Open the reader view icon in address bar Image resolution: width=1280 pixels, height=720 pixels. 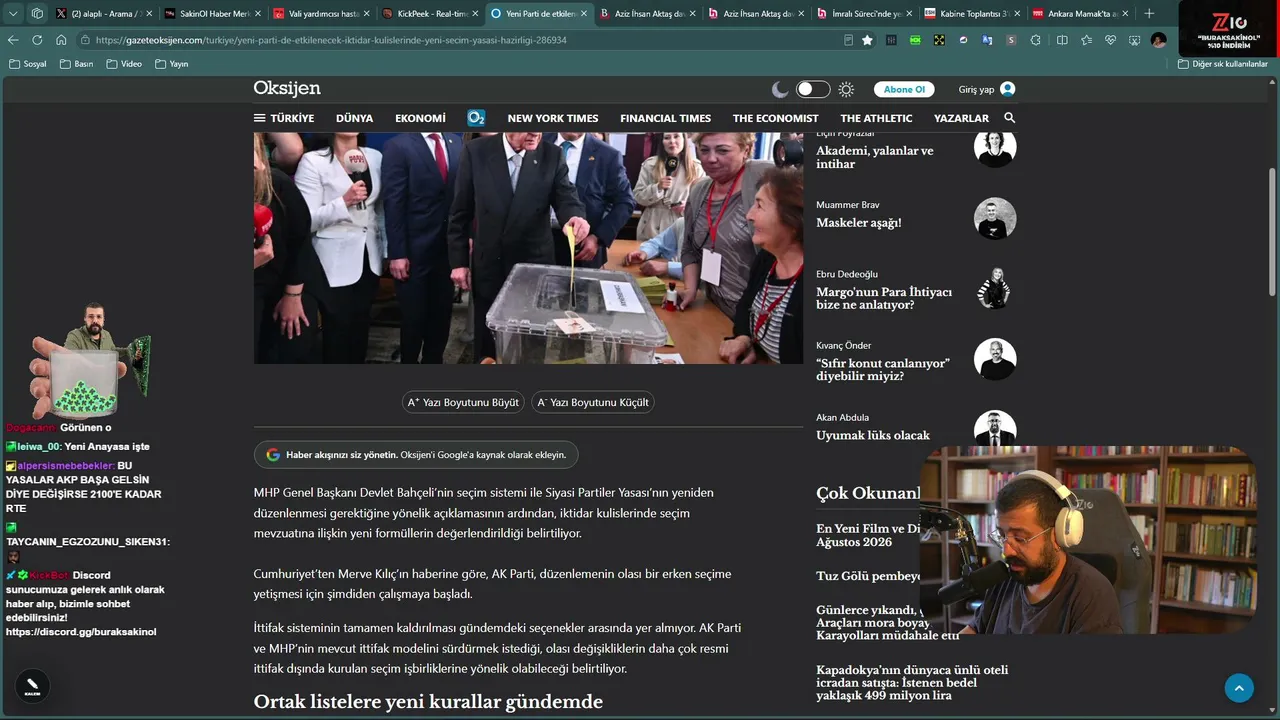tap(849, 40)
